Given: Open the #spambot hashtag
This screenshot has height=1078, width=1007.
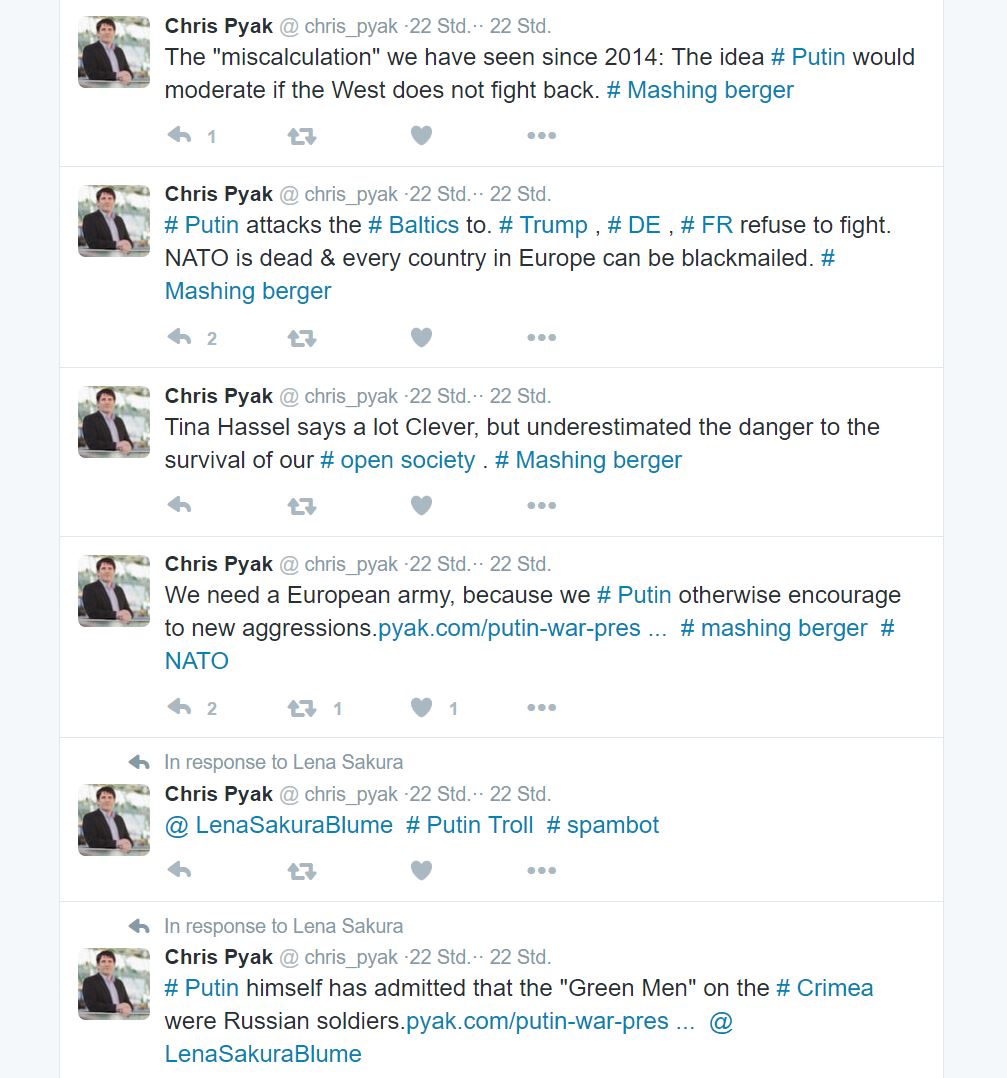Looking at the screenshot, I should 602,825.
